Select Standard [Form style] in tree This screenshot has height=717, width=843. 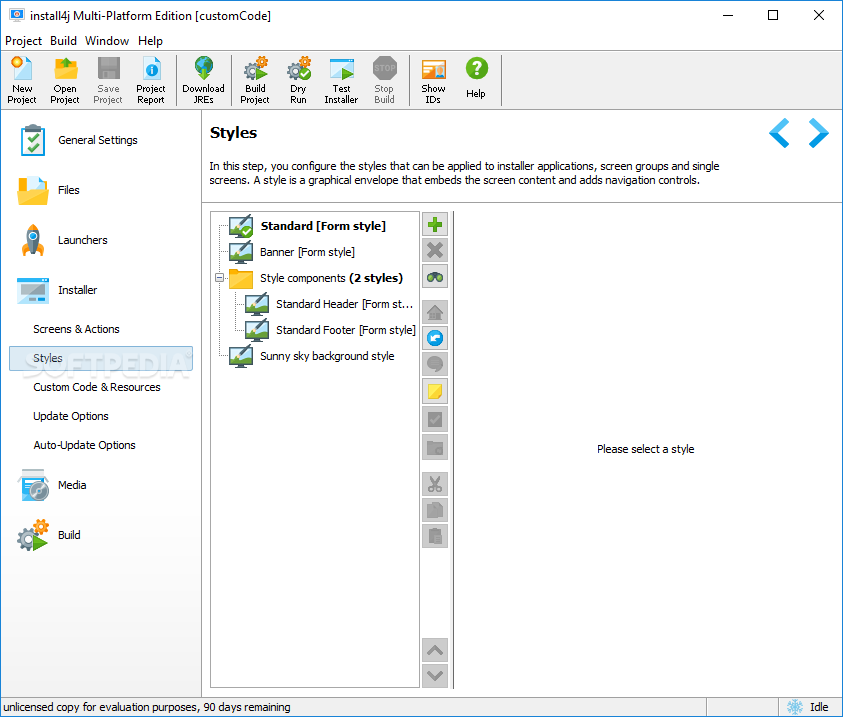pyautogui.click(x=308, y=226)
